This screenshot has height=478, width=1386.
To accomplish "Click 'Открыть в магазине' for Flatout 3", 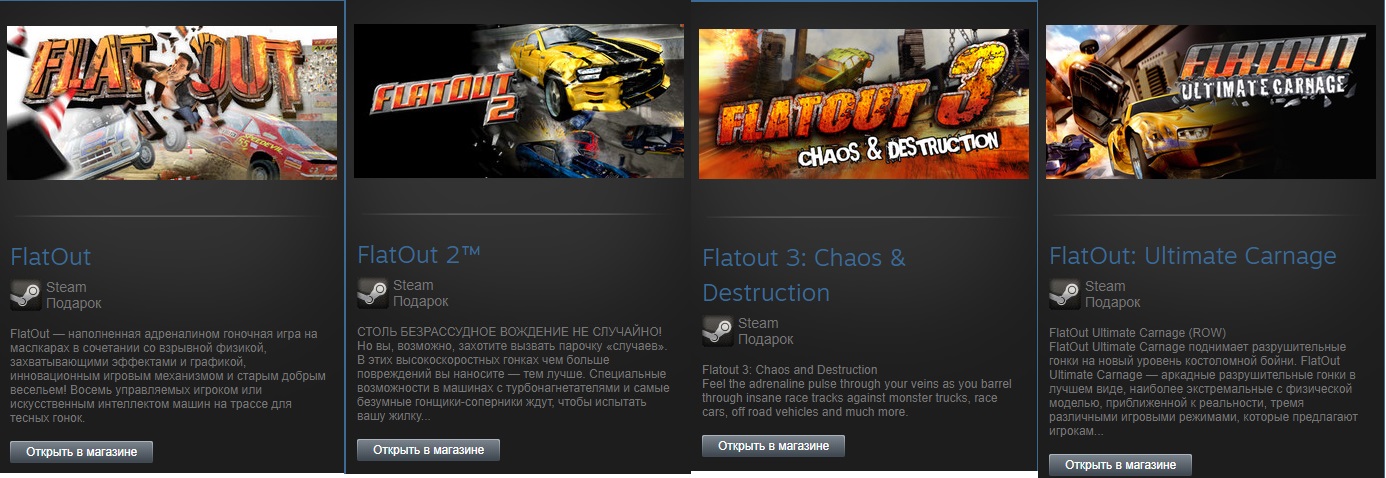I will coord(773,445).
